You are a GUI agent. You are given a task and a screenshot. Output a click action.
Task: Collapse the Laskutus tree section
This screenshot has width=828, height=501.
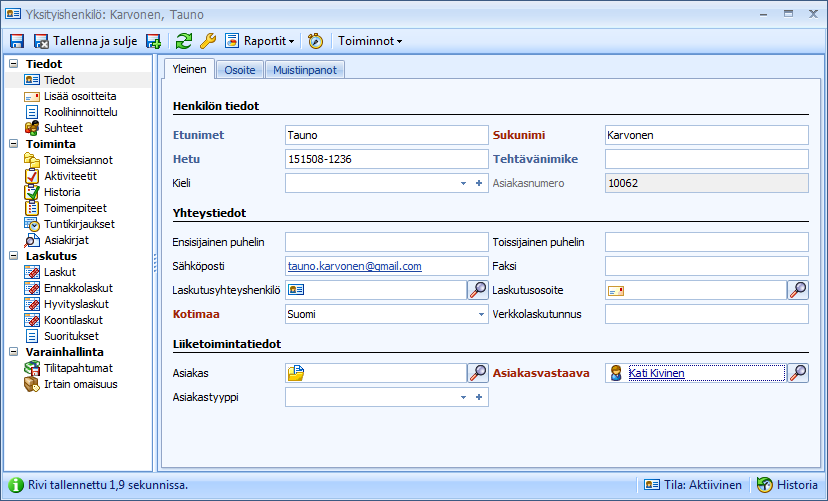click(x=14, y=256)
